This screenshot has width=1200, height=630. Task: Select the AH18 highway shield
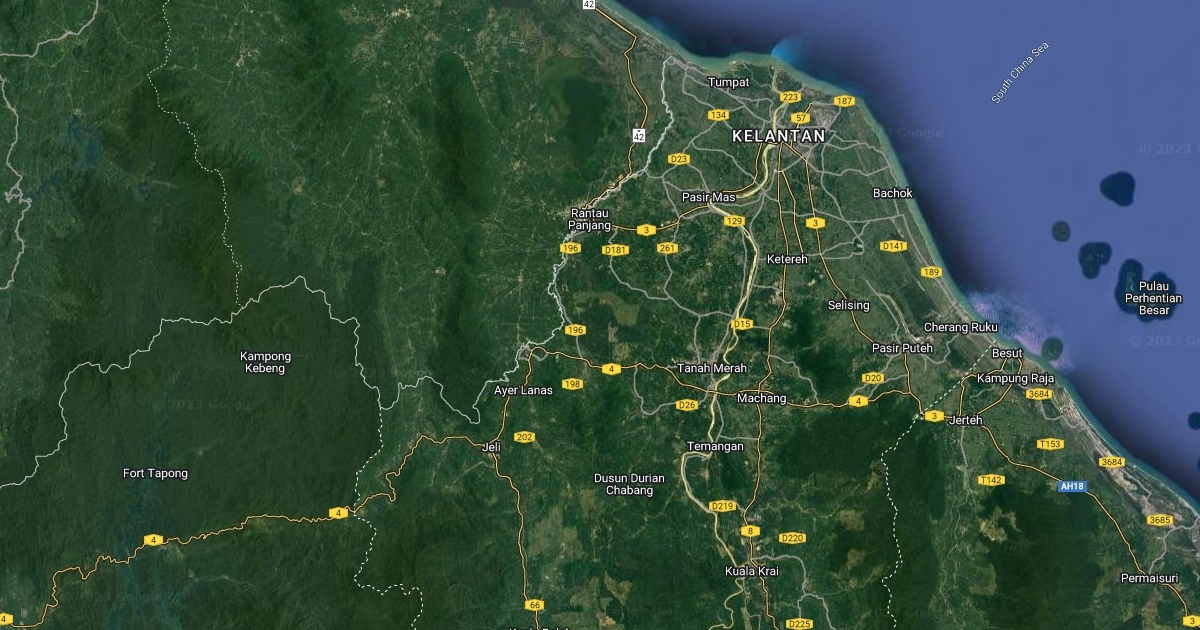[1071, 487]
